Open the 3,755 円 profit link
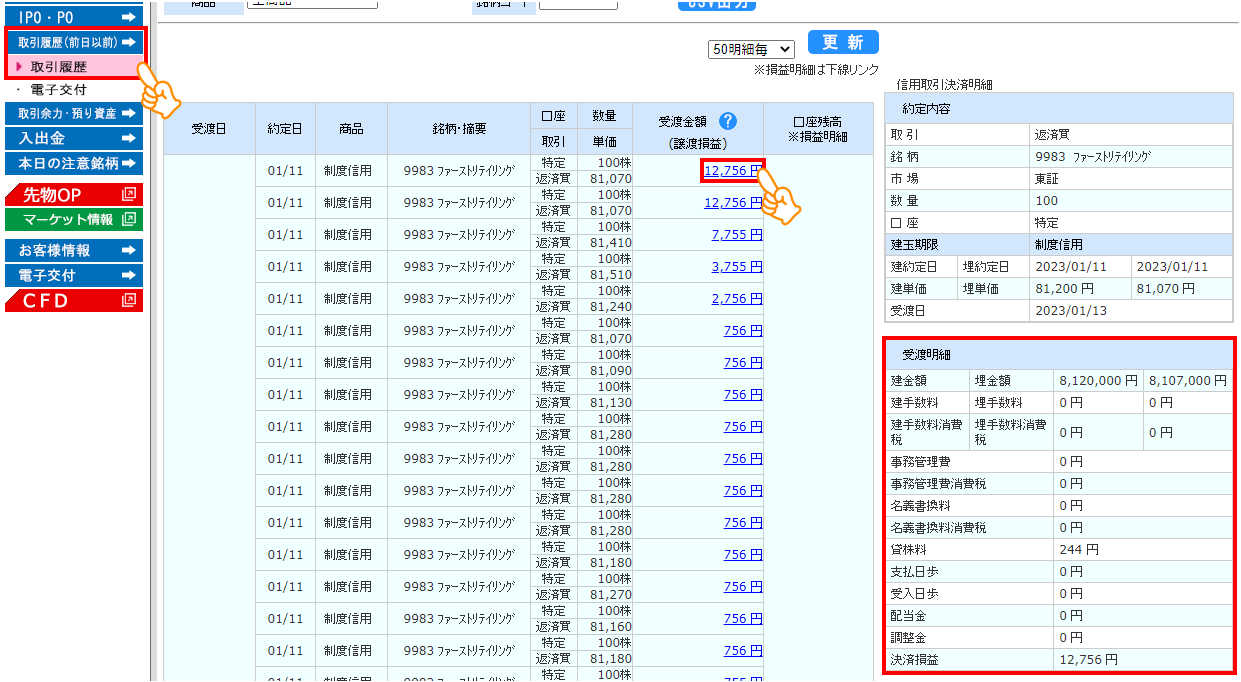1241x682 pixels. point(737,267)
